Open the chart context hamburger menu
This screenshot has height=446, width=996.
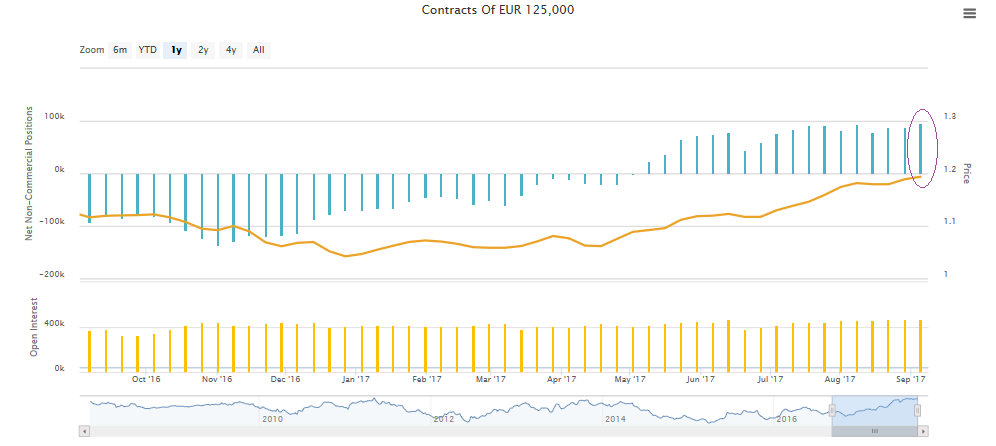click(x=969, y=13)
